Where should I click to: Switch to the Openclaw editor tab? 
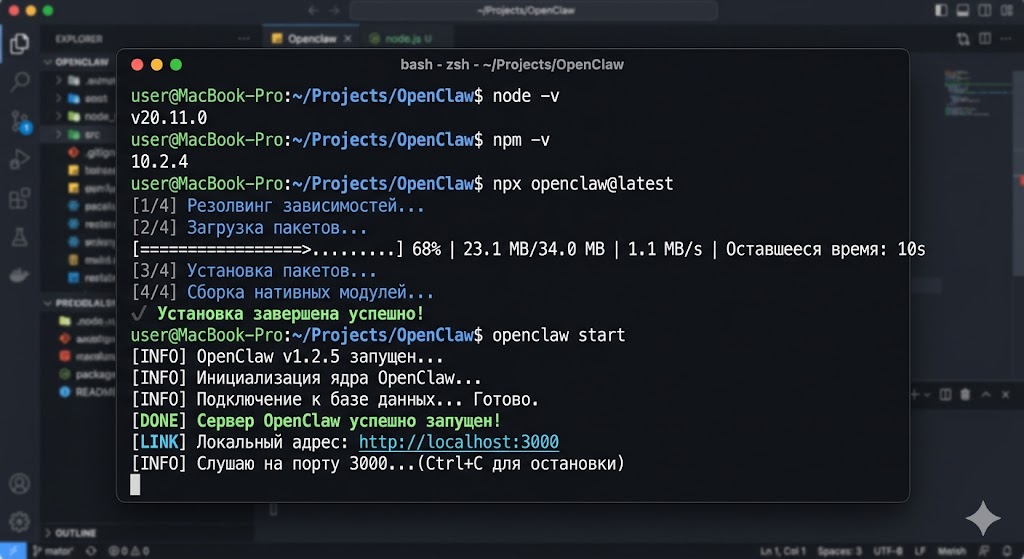click(x=312, y=39)
